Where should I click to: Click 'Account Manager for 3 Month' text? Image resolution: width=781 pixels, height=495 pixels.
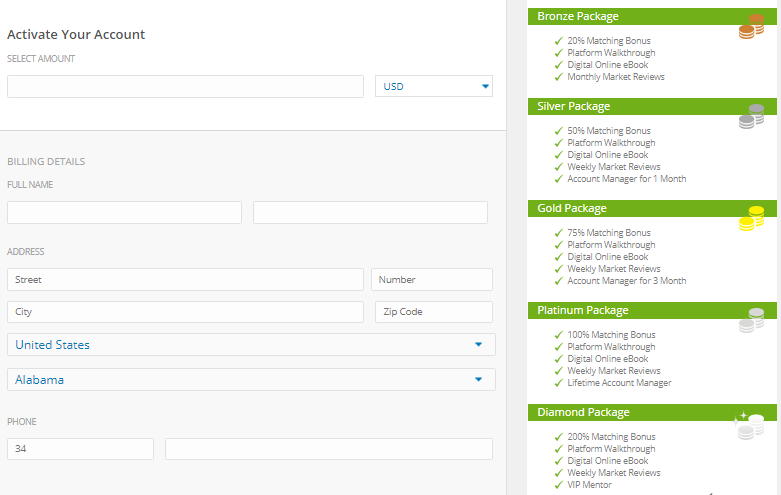pyautogui.click(x=627, y=281)
